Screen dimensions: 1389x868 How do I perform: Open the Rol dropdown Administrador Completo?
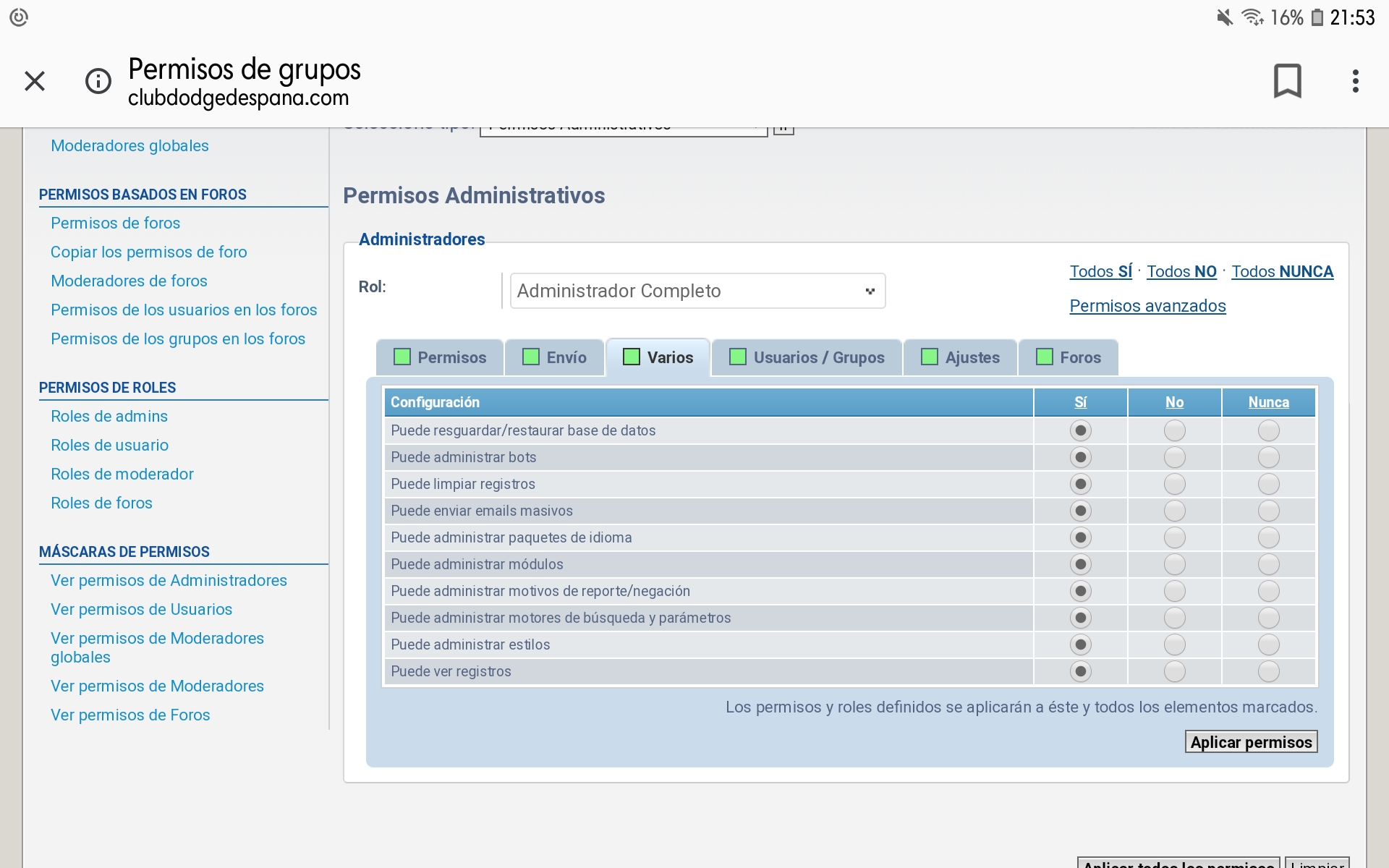click(x=697, y=291)
